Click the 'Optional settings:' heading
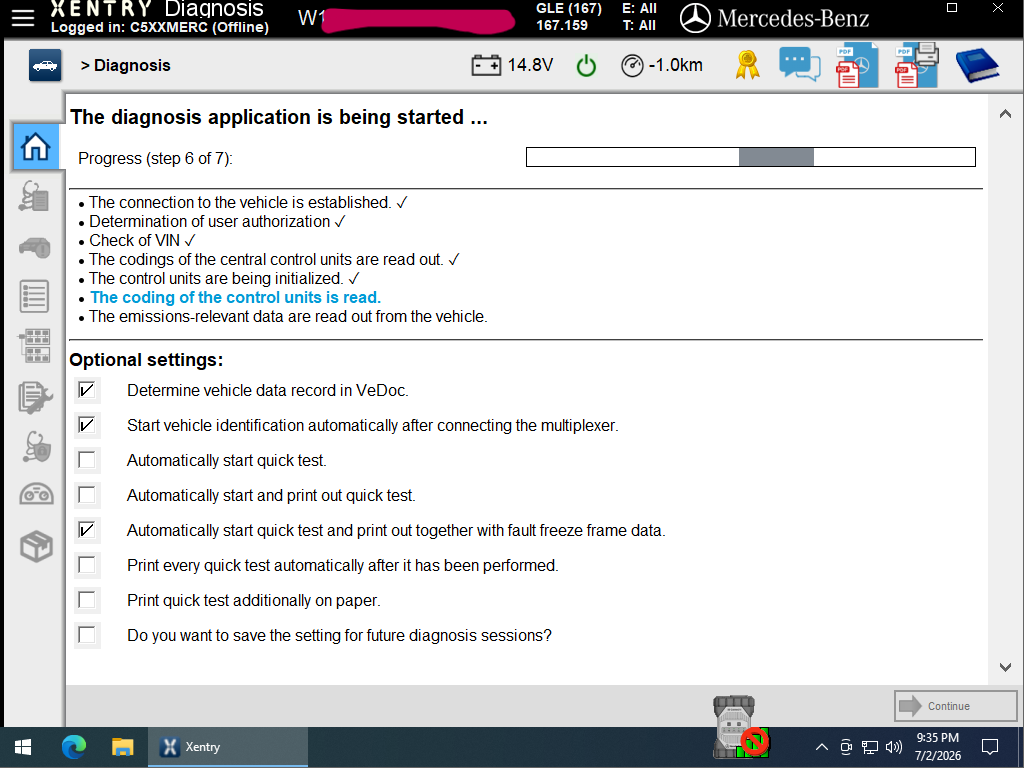The image size is (1024, 768). pos(146,360)
